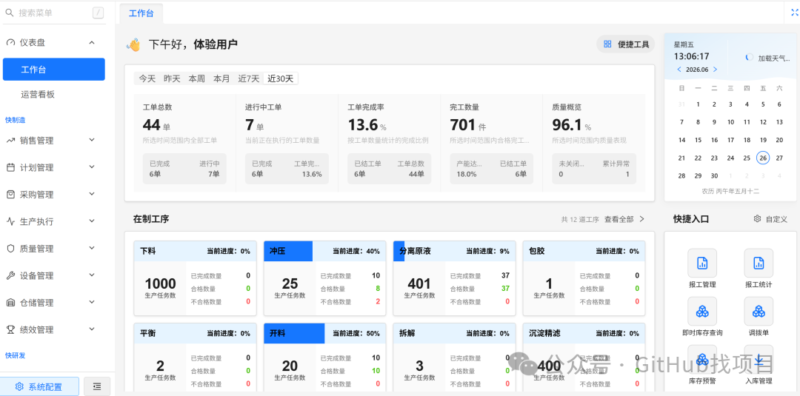Open the 库存预警 shortcut icon

tap(702, 359)
